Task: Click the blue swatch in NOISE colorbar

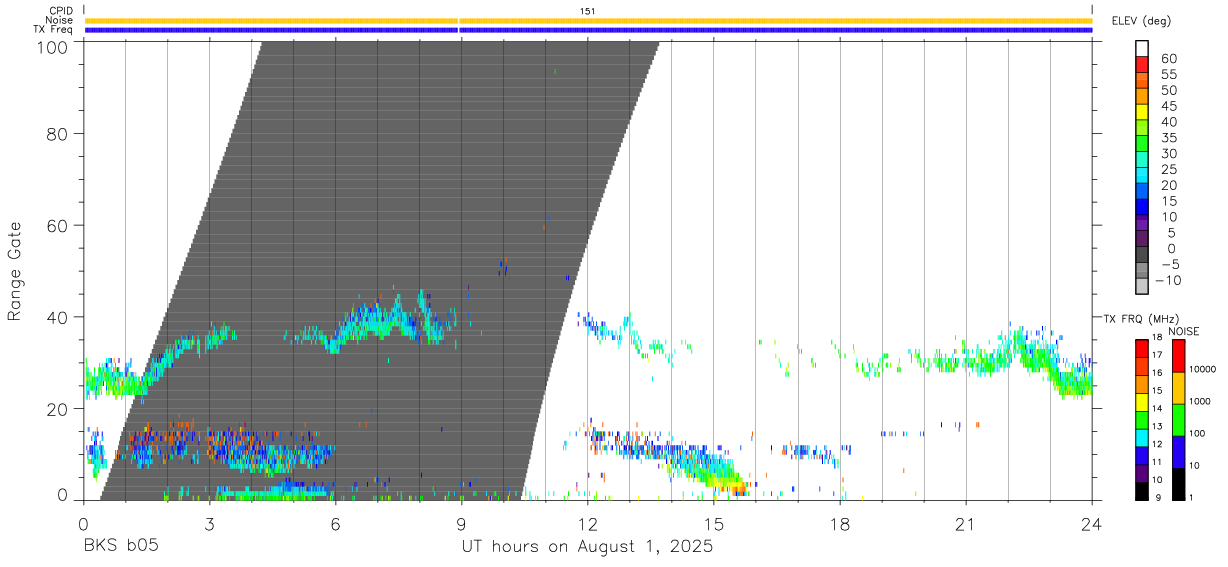Action: point(1178,451)
